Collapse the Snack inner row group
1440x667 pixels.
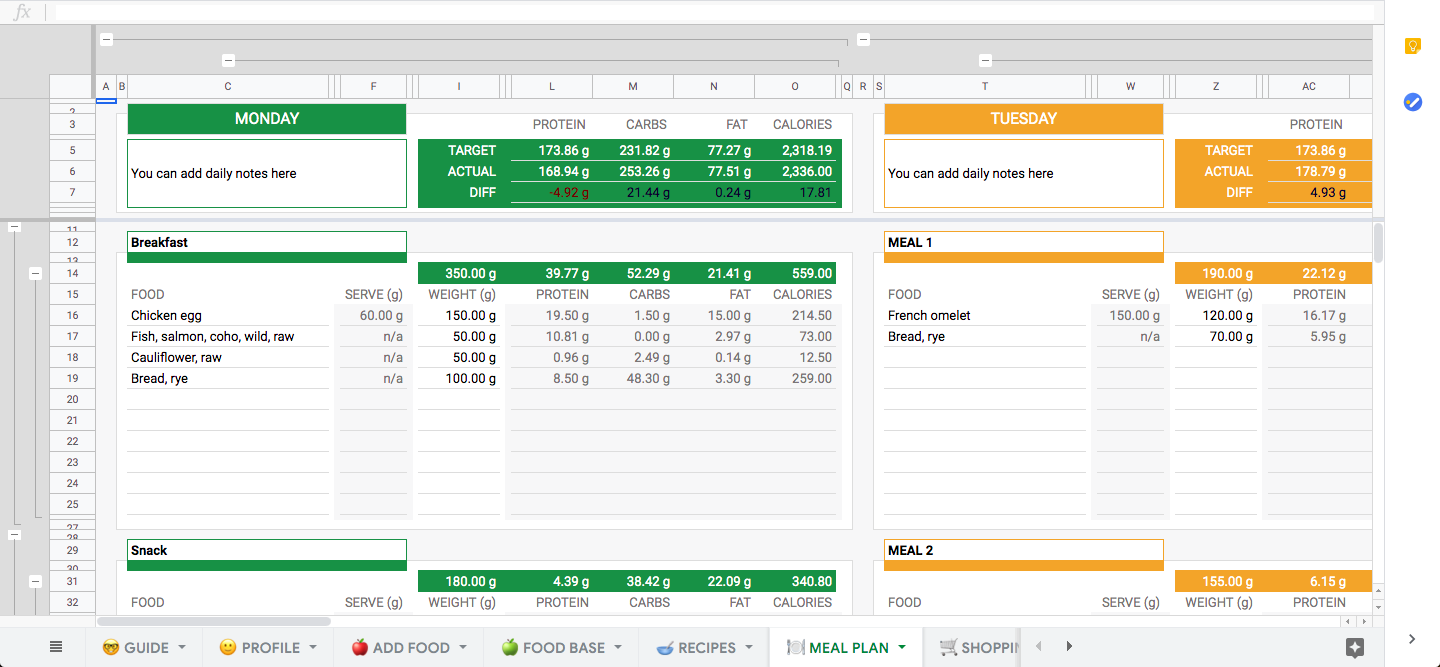coord(35,581)
